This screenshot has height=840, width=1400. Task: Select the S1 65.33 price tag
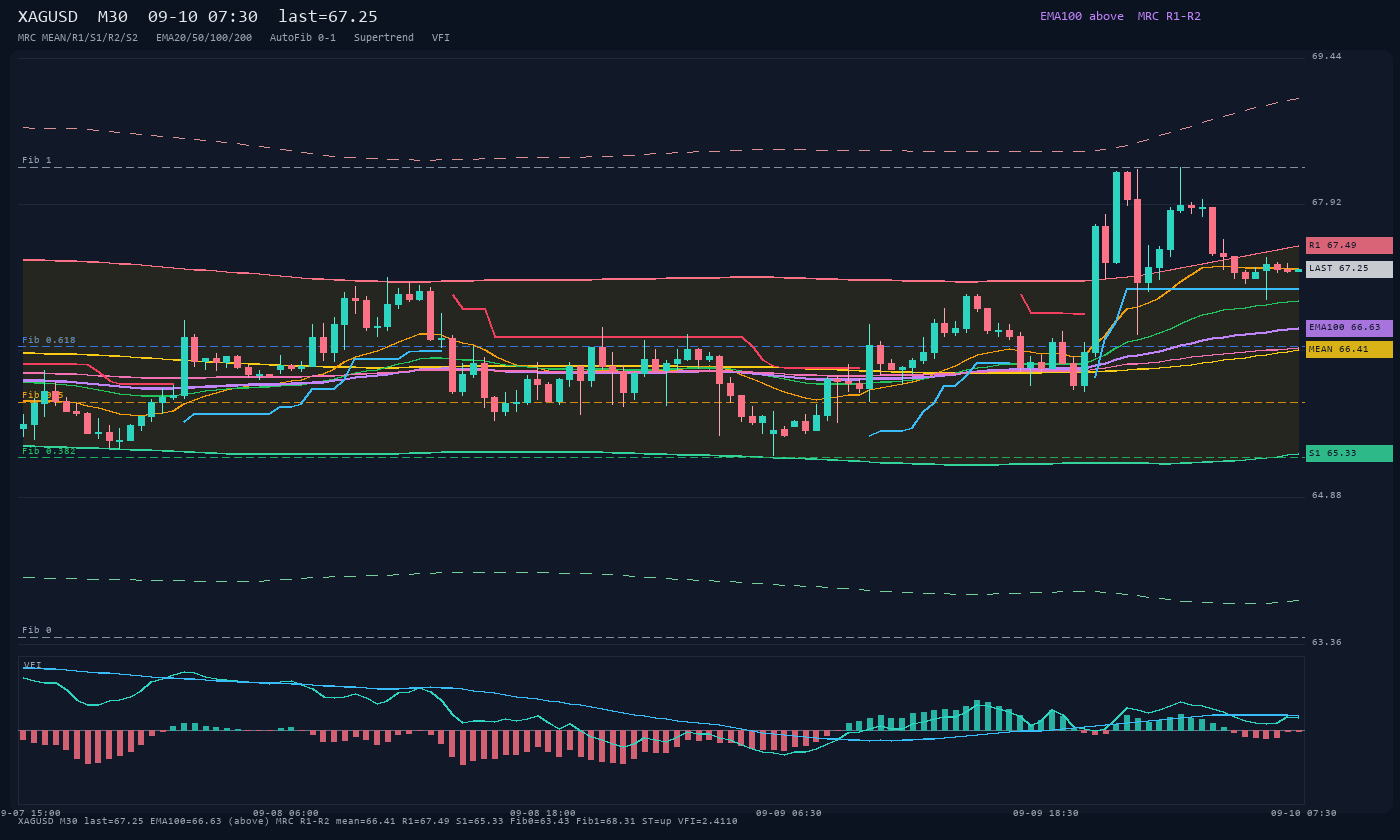pyautogui.click(x=1349, y=453)
